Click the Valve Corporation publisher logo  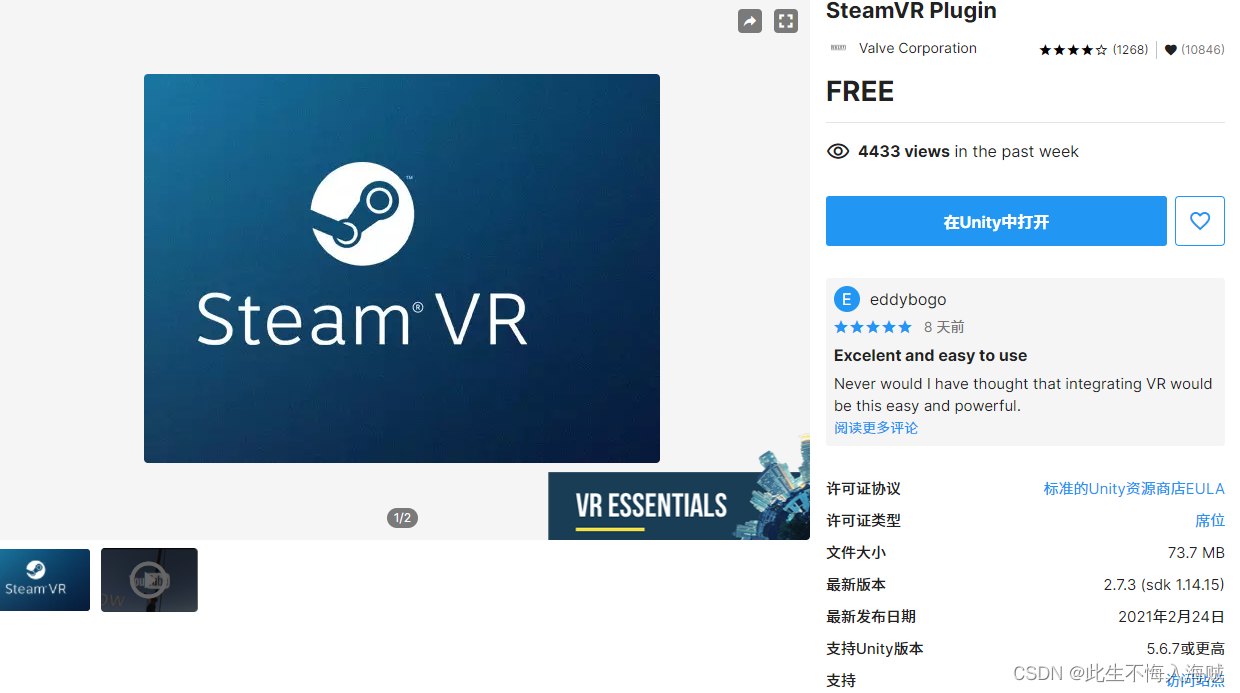[838, 48]
